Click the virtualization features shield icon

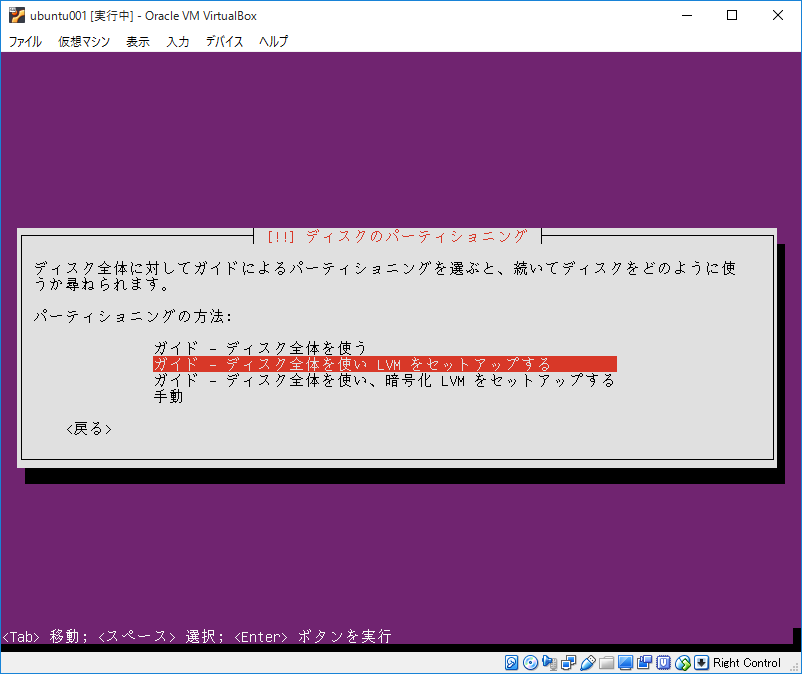click(663, 662)
